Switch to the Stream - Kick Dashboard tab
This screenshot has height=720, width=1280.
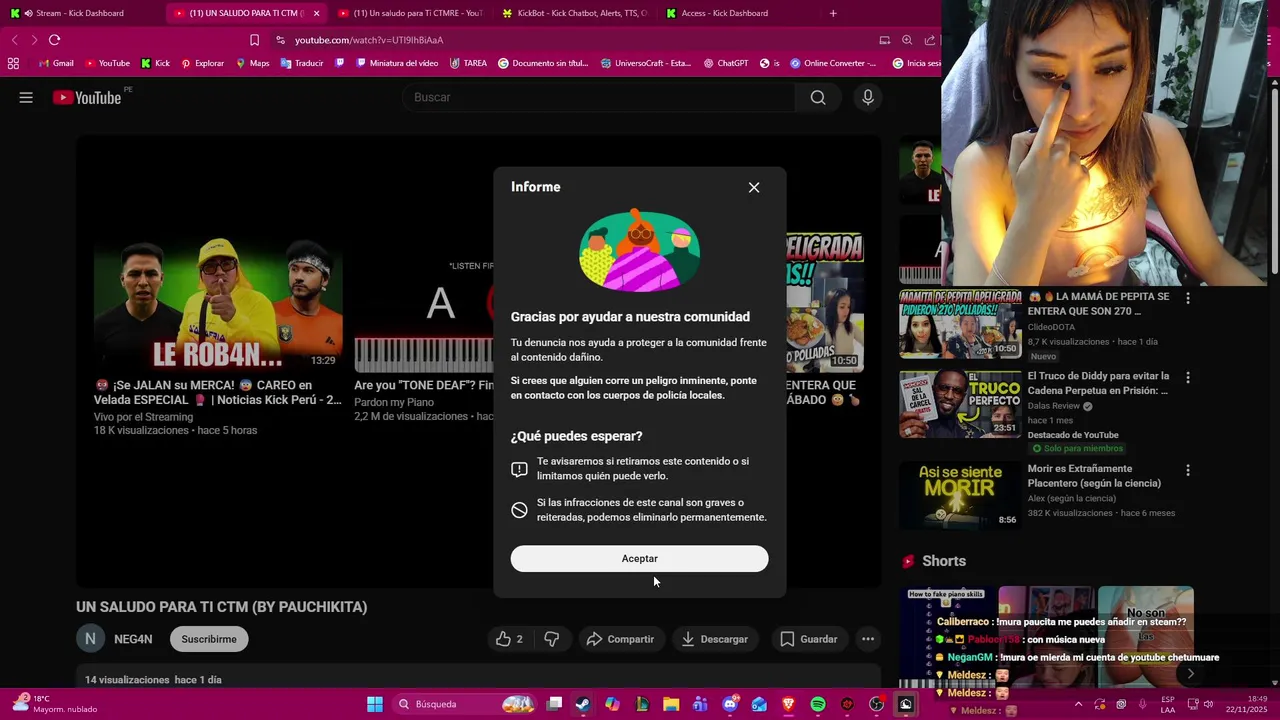click(80, 13)
